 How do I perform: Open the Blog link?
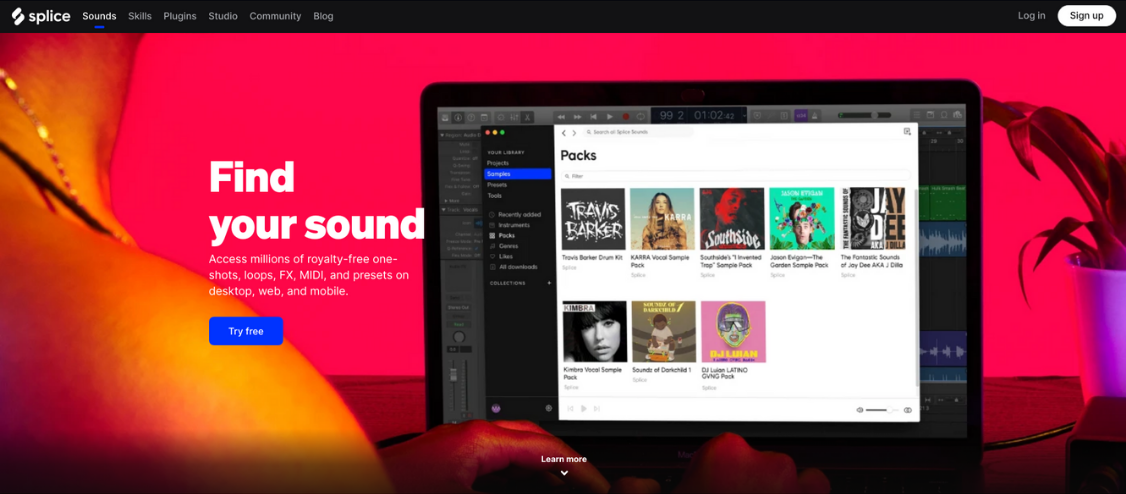tap(323, 16)
